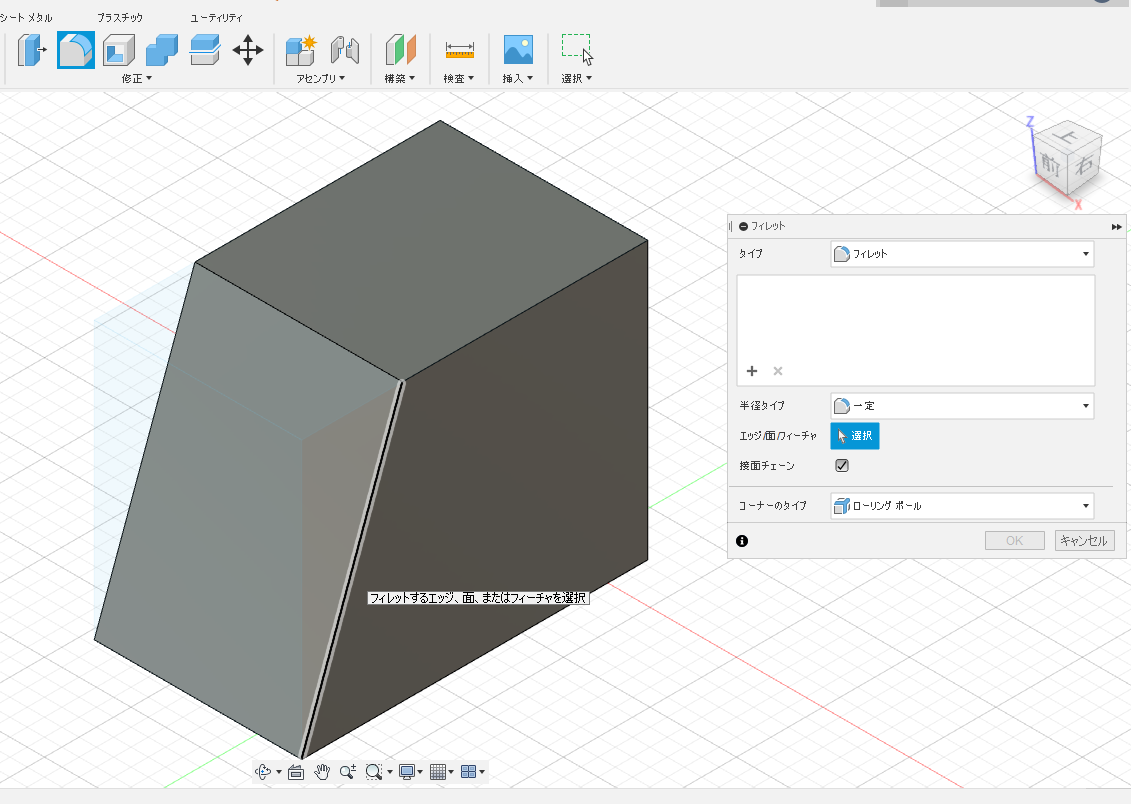1131x804 pixels.
Task: Click the Display Settings monitor icon
Action: 407,772
